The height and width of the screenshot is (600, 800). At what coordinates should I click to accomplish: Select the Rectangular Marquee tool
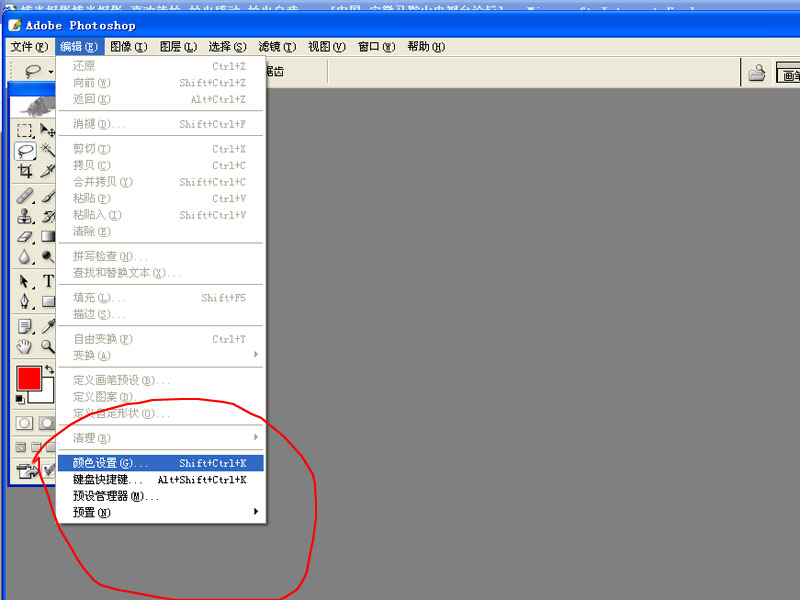(x=25, y=131)
